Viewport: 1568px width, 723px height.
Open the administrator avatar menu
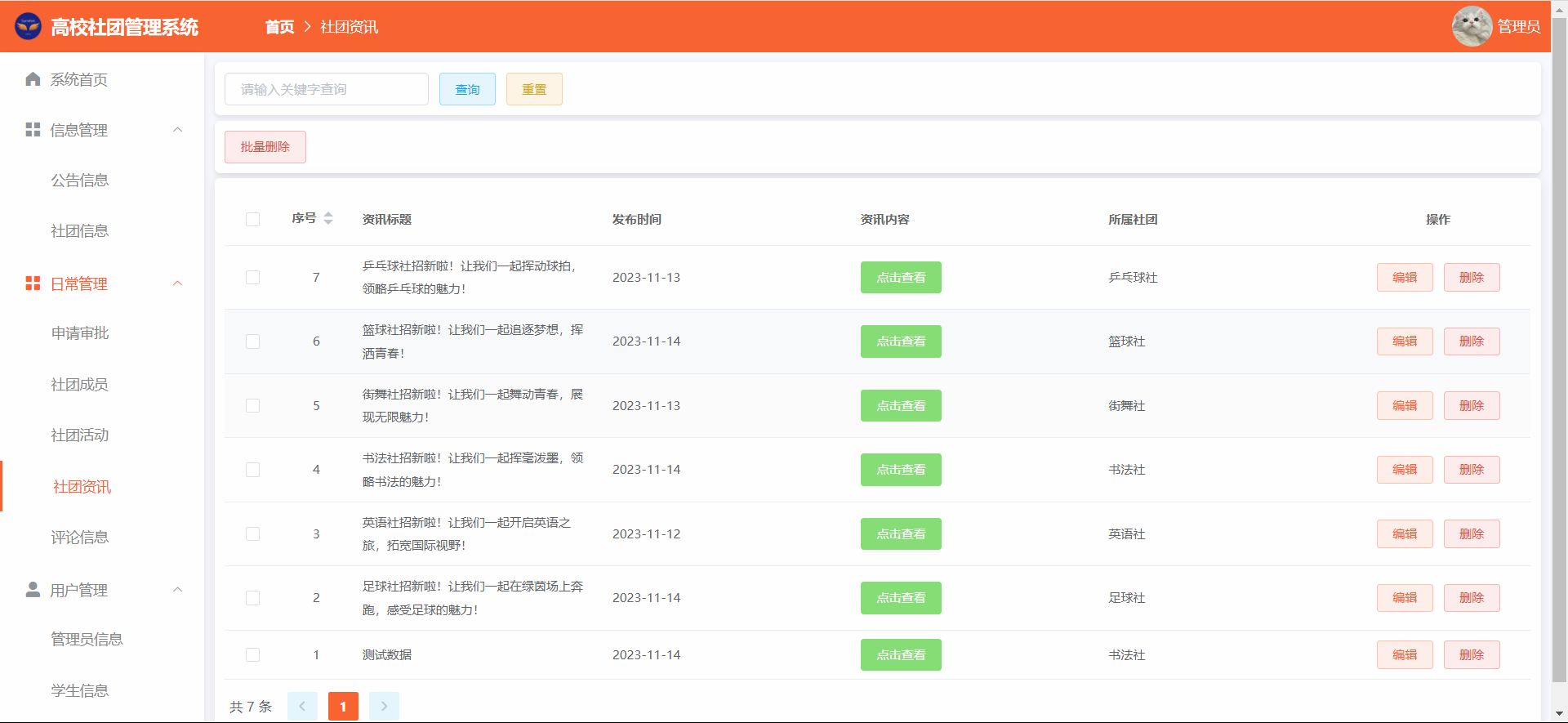pyautogui.click(x=1472, y=26)
